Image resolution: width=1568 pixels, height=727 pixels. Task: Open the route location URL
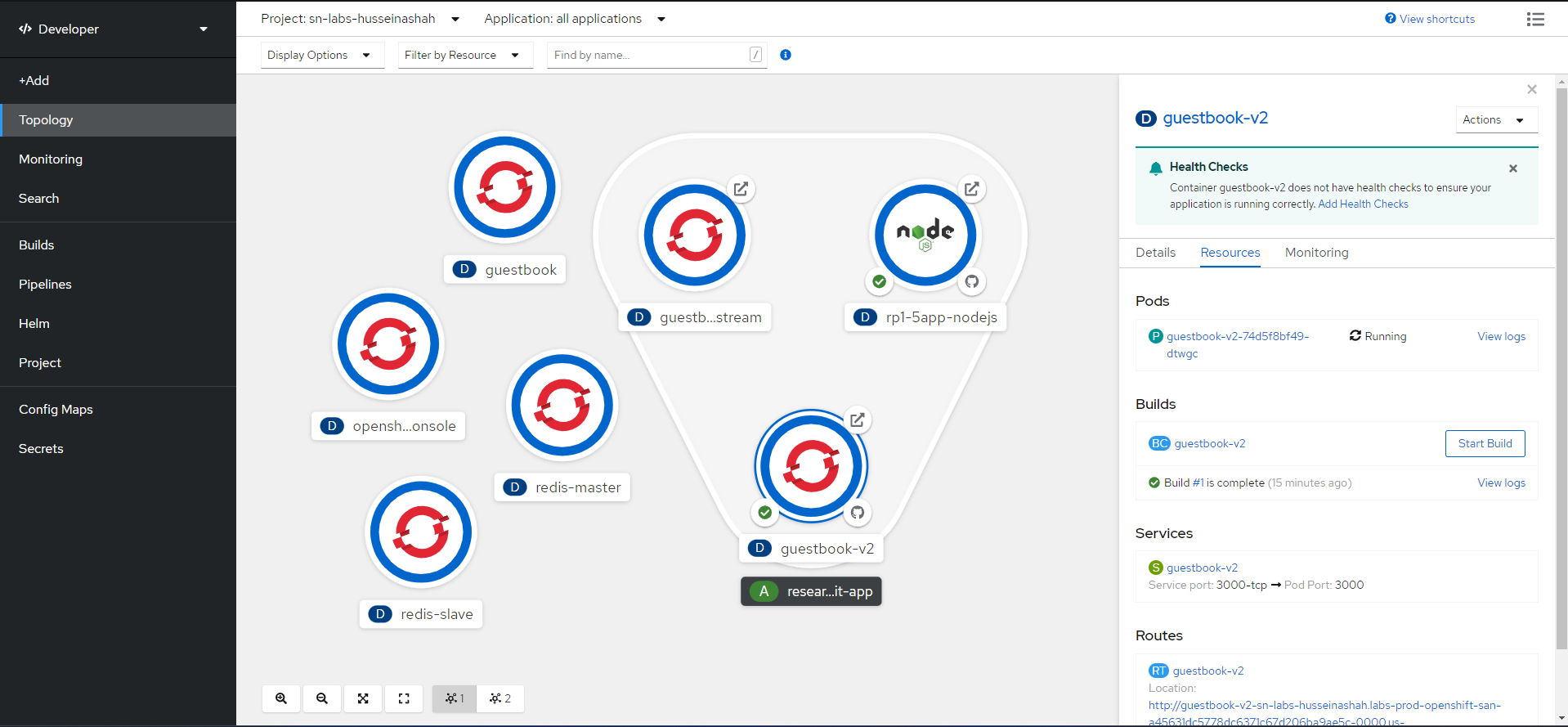pos(1324,713)
